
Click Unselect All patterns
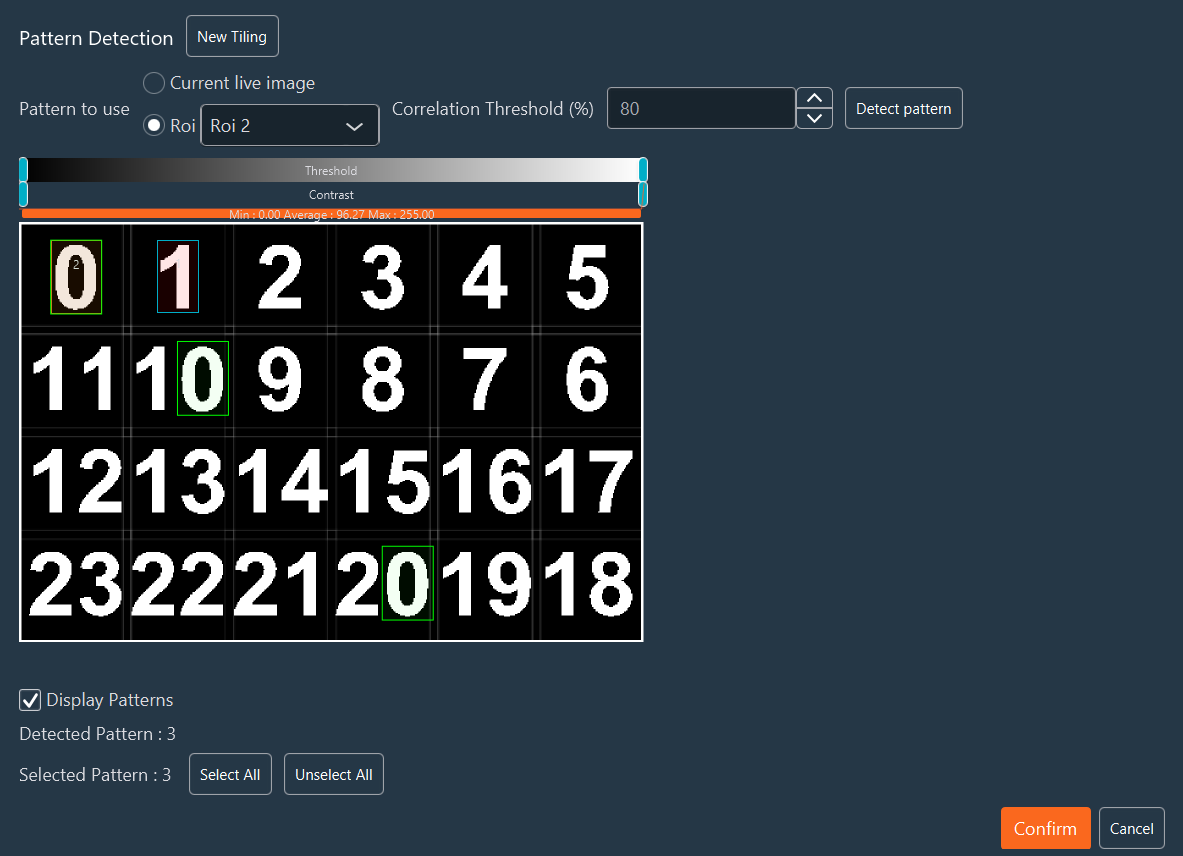(x=333, y=773)
